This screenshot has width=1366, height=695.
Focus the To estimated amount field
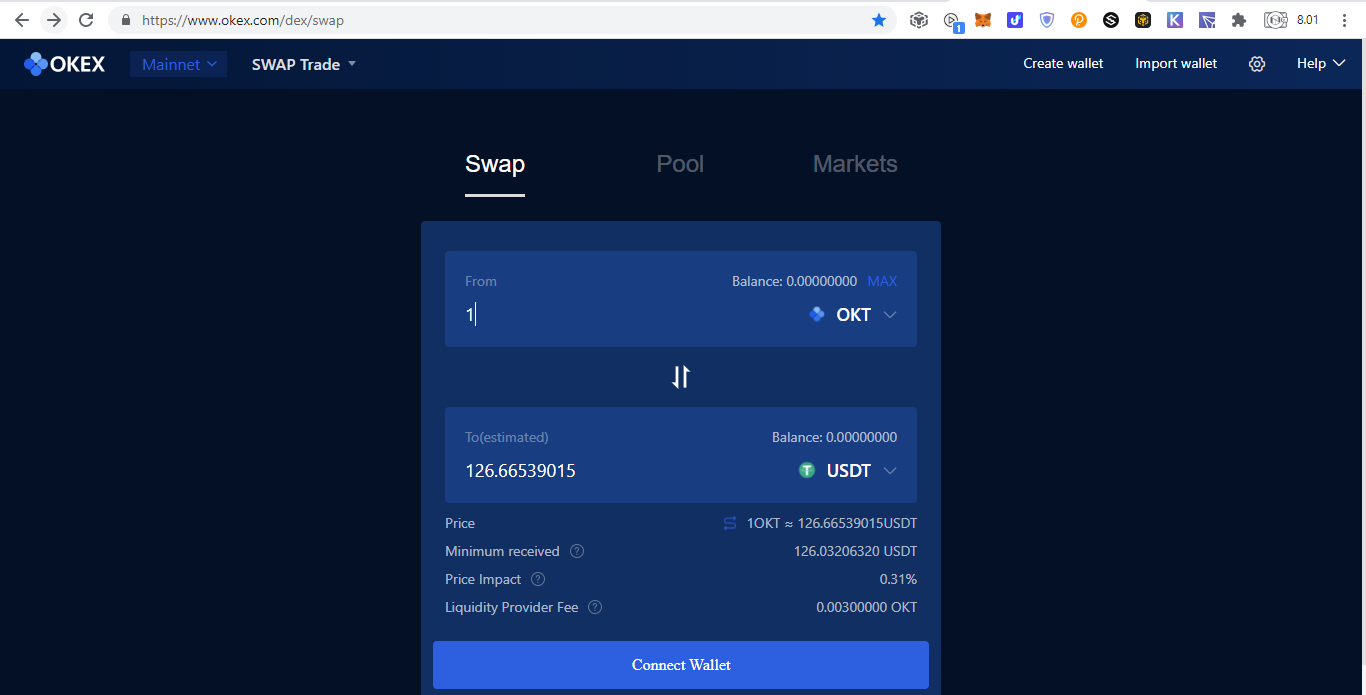pyautogui.click(x=625, y=471)
